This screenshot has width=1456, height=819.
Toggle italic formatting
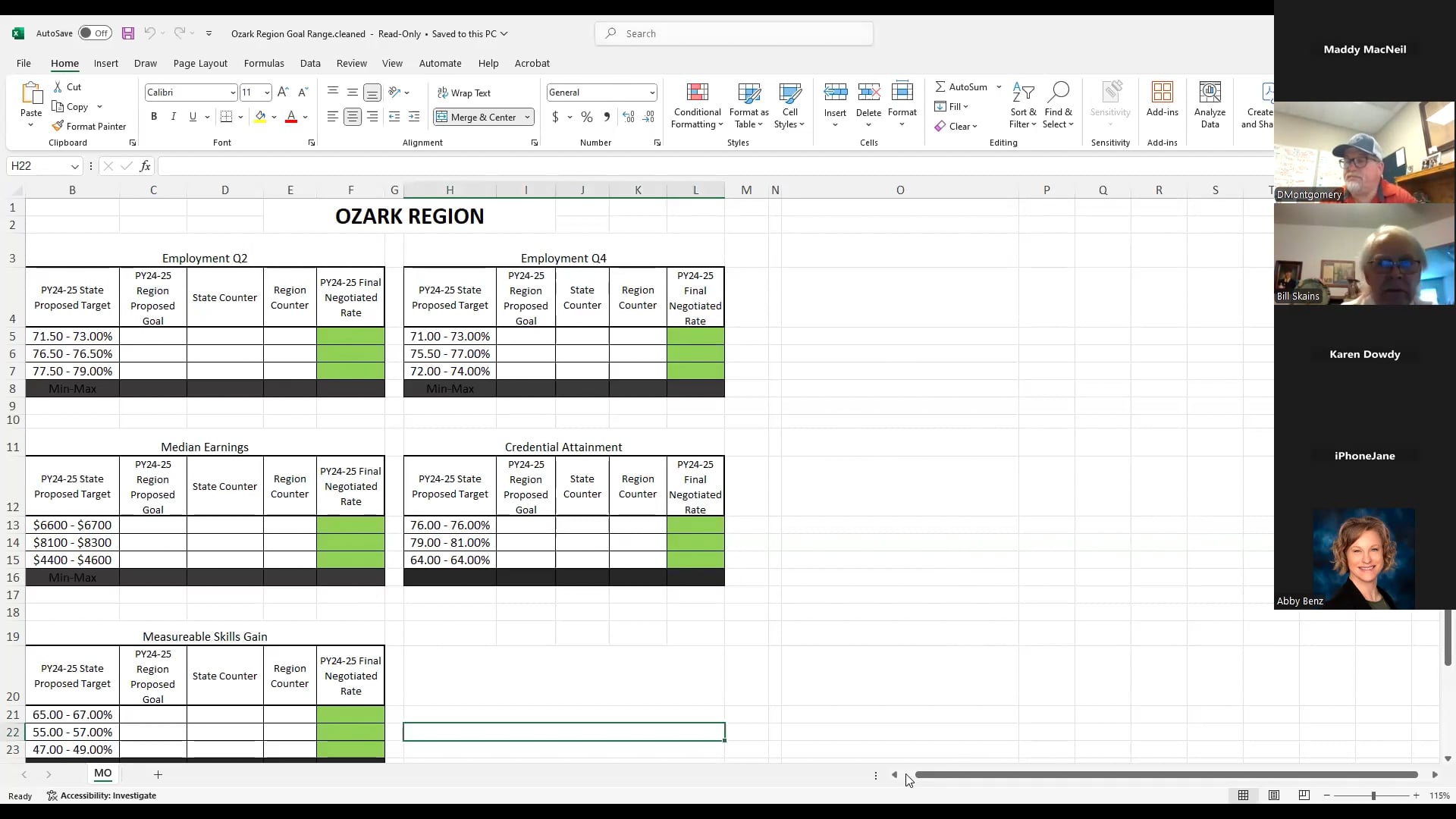coord(173,116)
